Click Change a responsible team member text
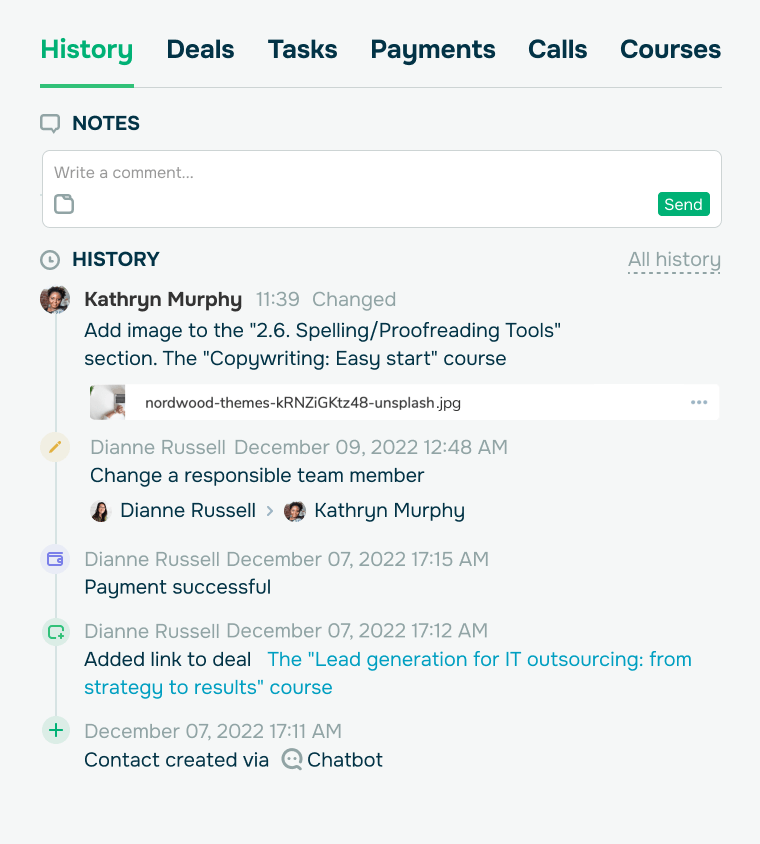 [257, 476]
